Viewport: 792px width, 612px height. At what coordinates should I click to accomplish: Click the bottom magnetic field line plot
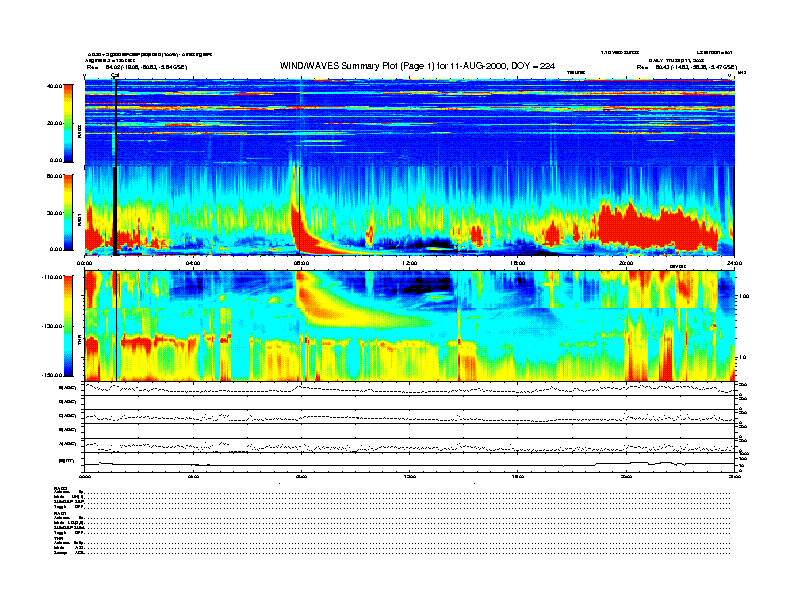409,462
